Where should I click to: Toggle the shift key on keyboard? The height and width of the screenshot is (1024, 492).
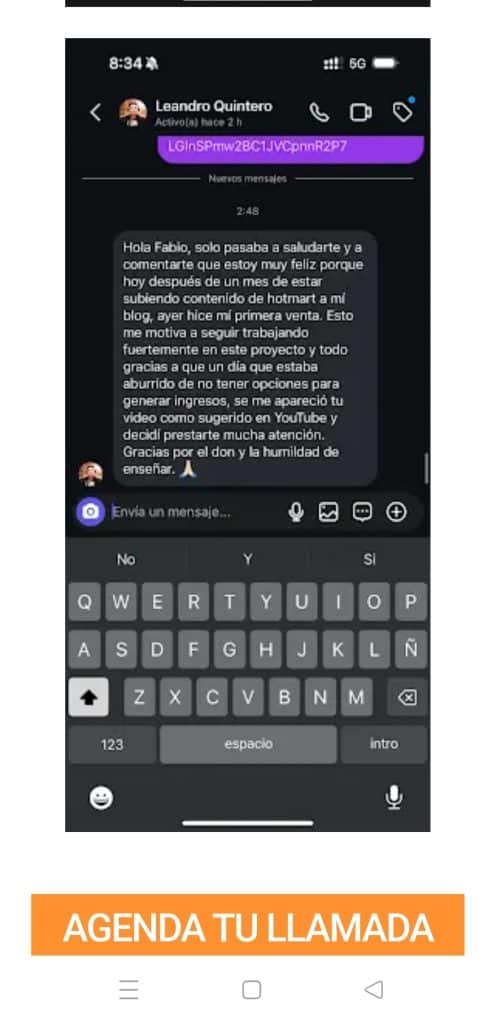88,697
